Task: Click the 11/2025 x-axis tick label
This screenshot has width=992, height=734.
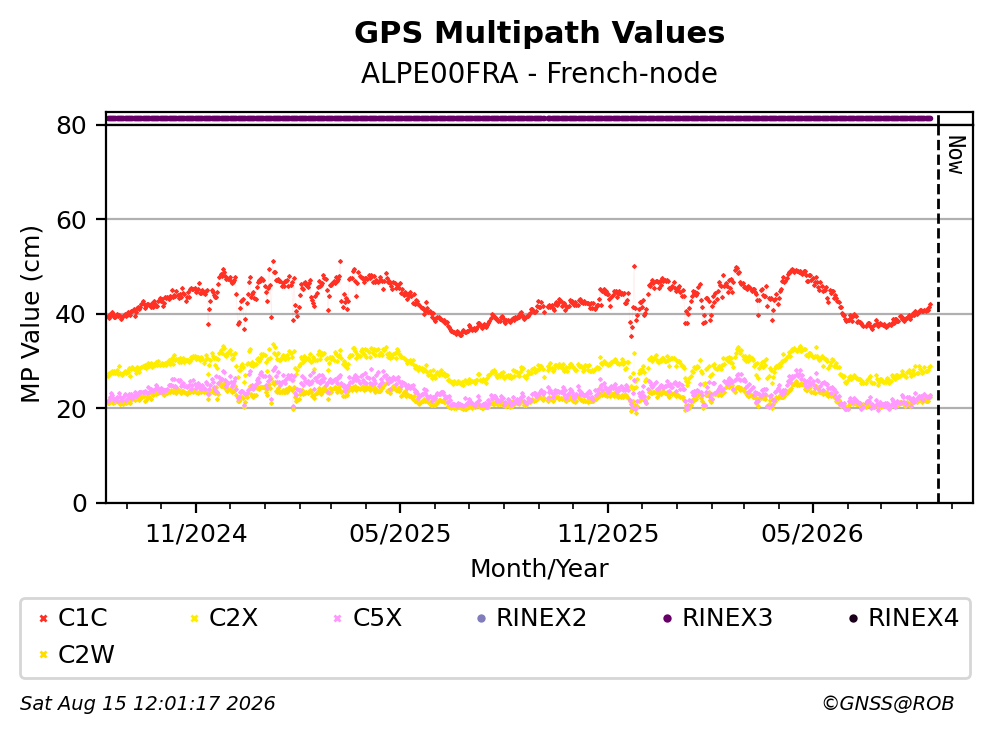Action: pyautogui.click(x=608, y=534)
